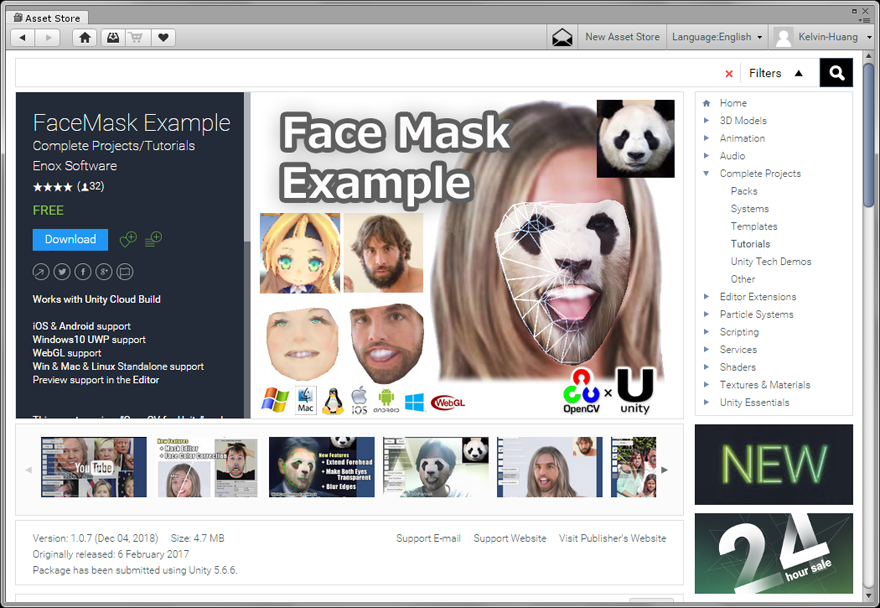Open the Unity Tech Demos subcategory
This screenshot has height=608, width=880.
pos(771,262)
